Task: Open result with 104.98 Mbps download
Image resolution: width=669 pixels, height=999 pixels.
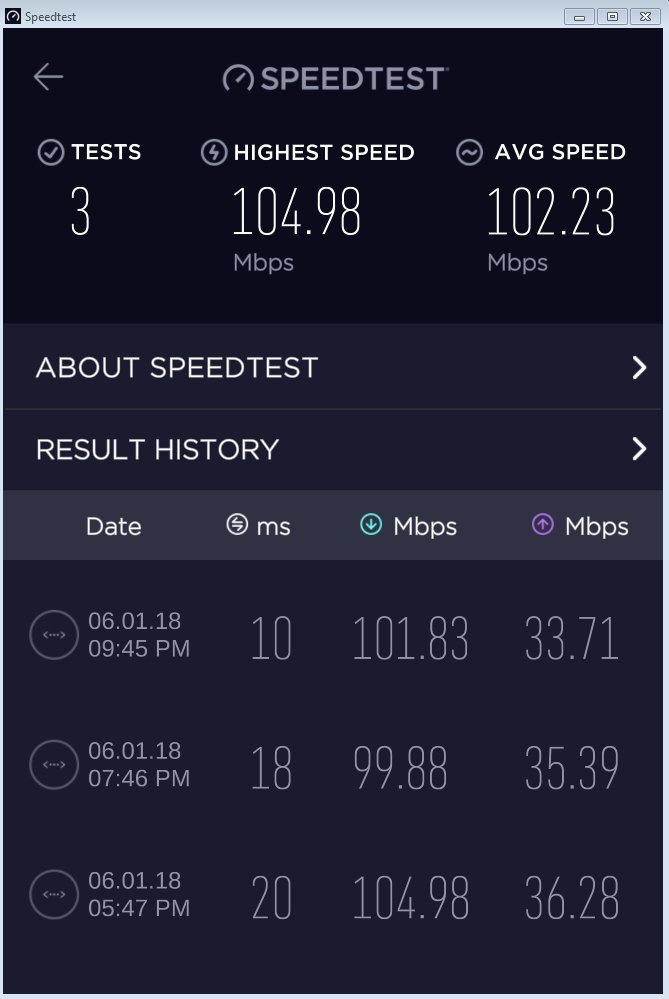Action: (x=333, y=897)
